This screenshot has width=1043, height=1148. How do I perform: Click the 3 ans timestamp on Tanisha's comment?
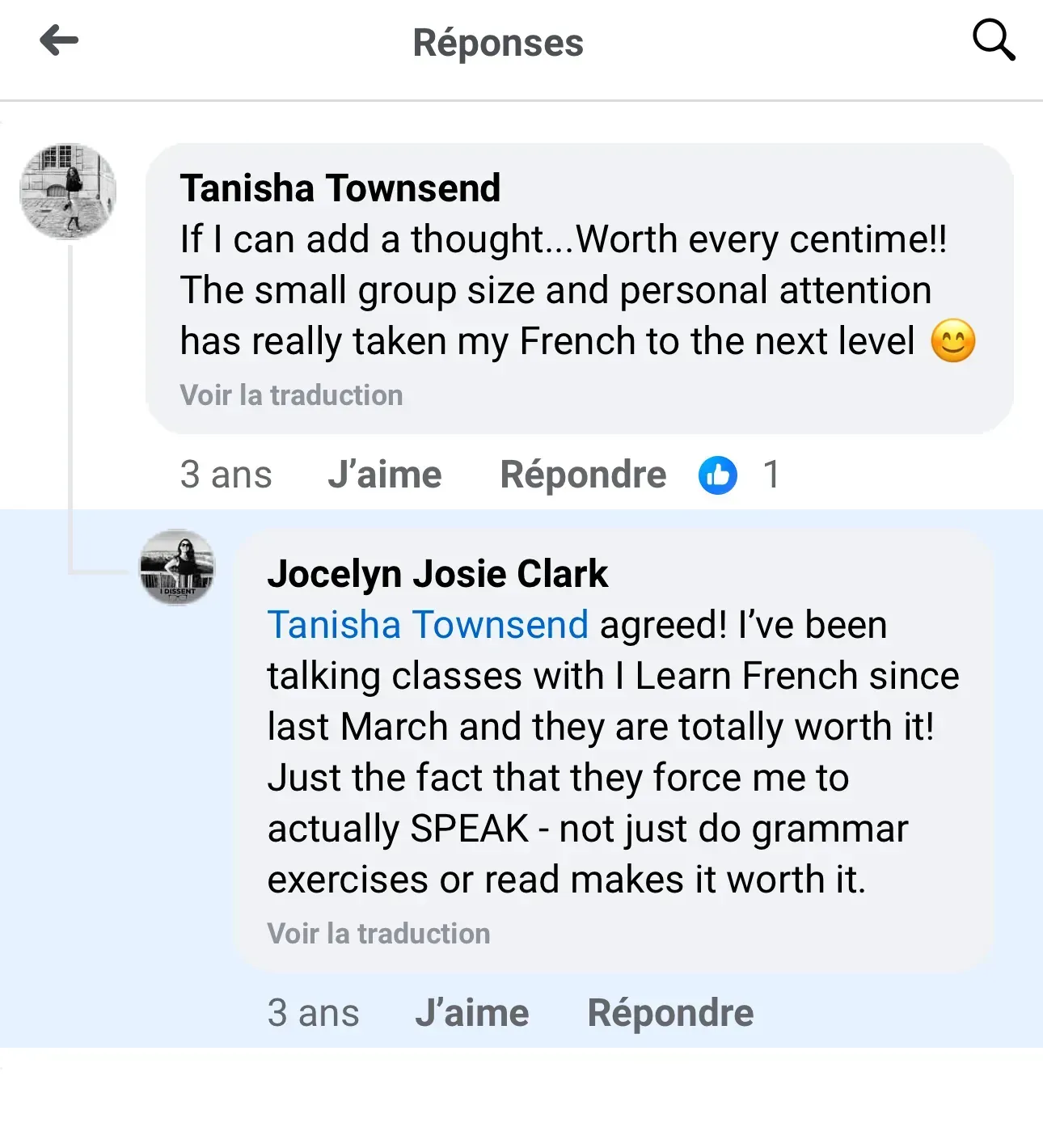pyautogui.click(x=226, y=475)
